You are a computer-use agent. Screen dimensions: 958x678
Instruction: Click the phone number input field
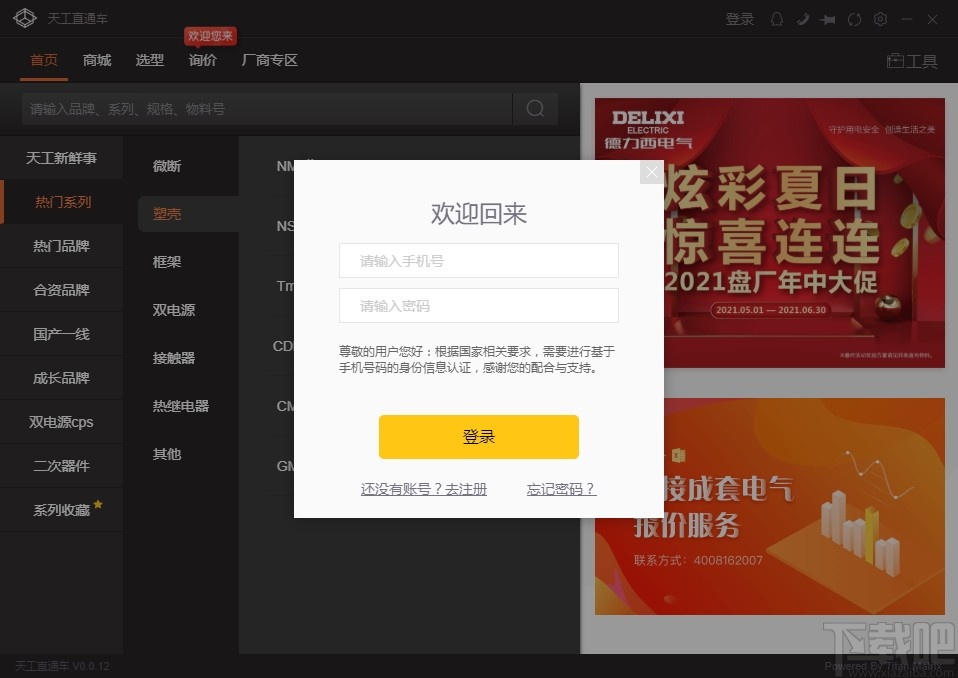point(478,260)
